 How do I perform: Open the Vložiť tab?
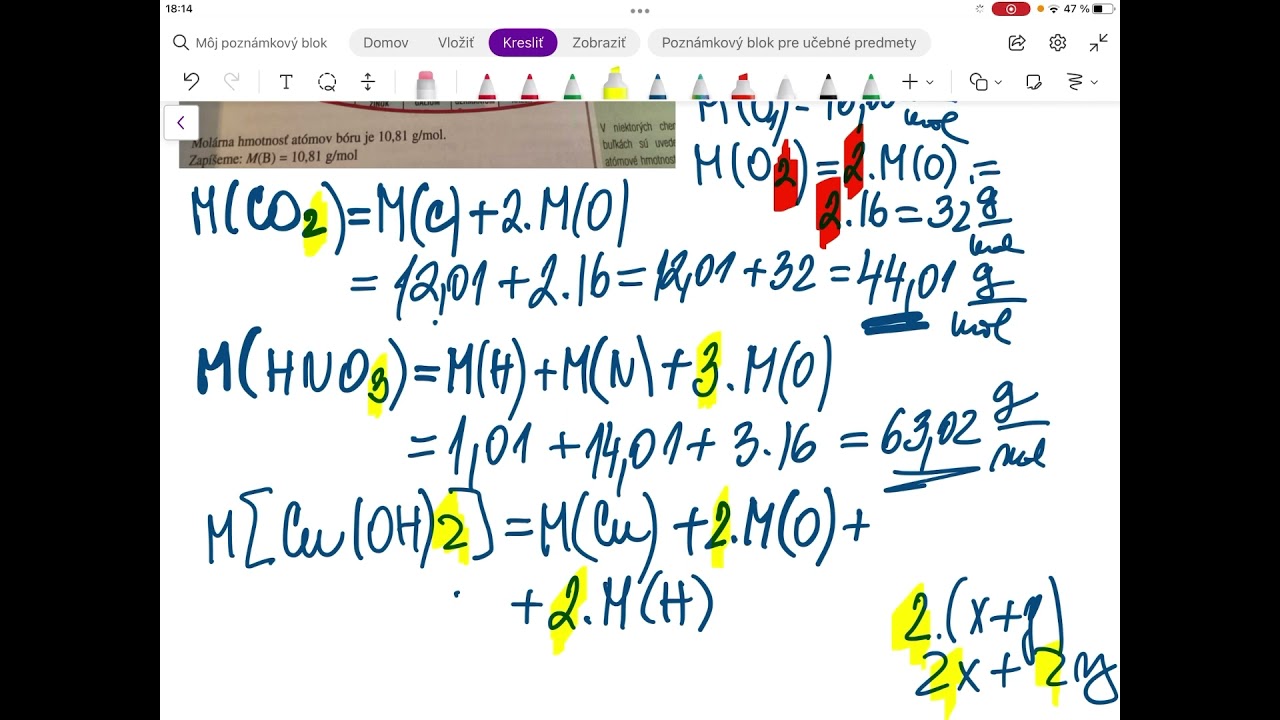456,43
